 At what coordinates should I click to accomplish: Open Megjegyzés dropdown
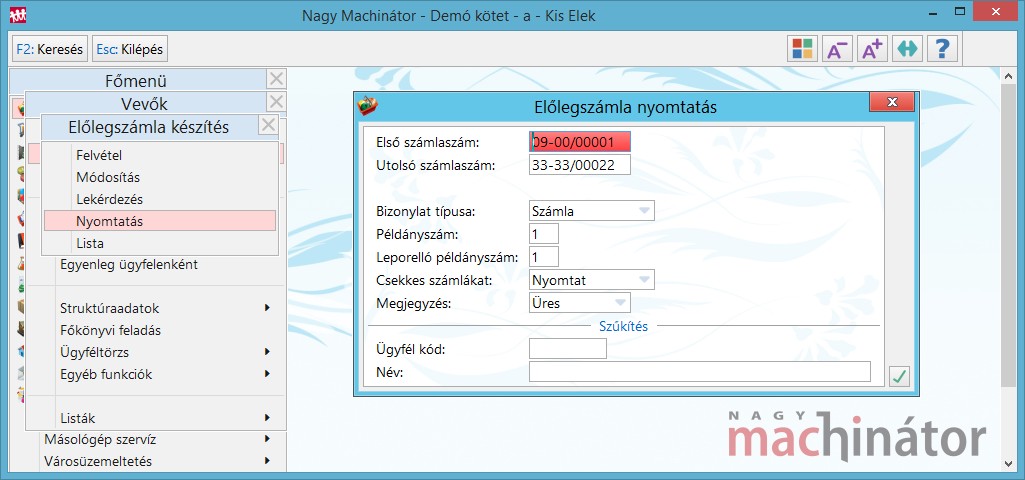pyautogui.click(x=580, y=303)
